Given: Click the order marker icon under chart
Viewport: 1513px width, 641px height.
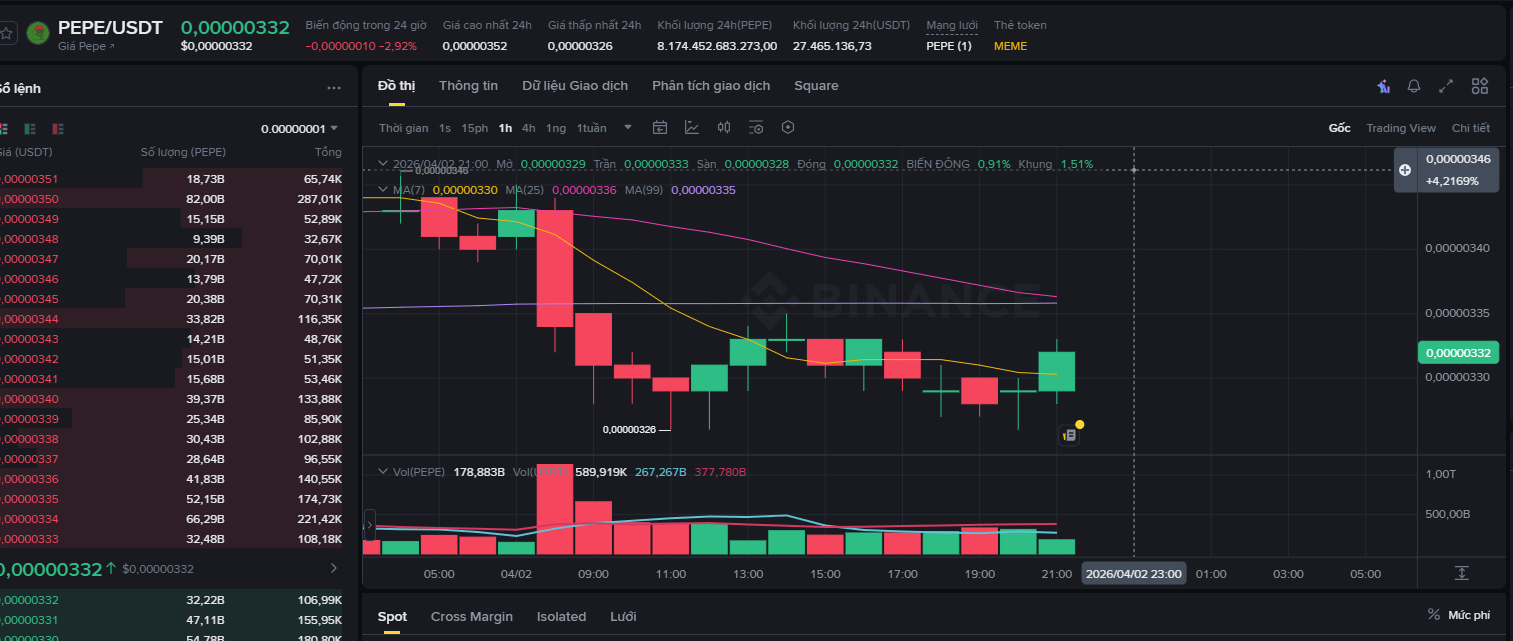Looking at the screenshot, I should [1069, 435].
